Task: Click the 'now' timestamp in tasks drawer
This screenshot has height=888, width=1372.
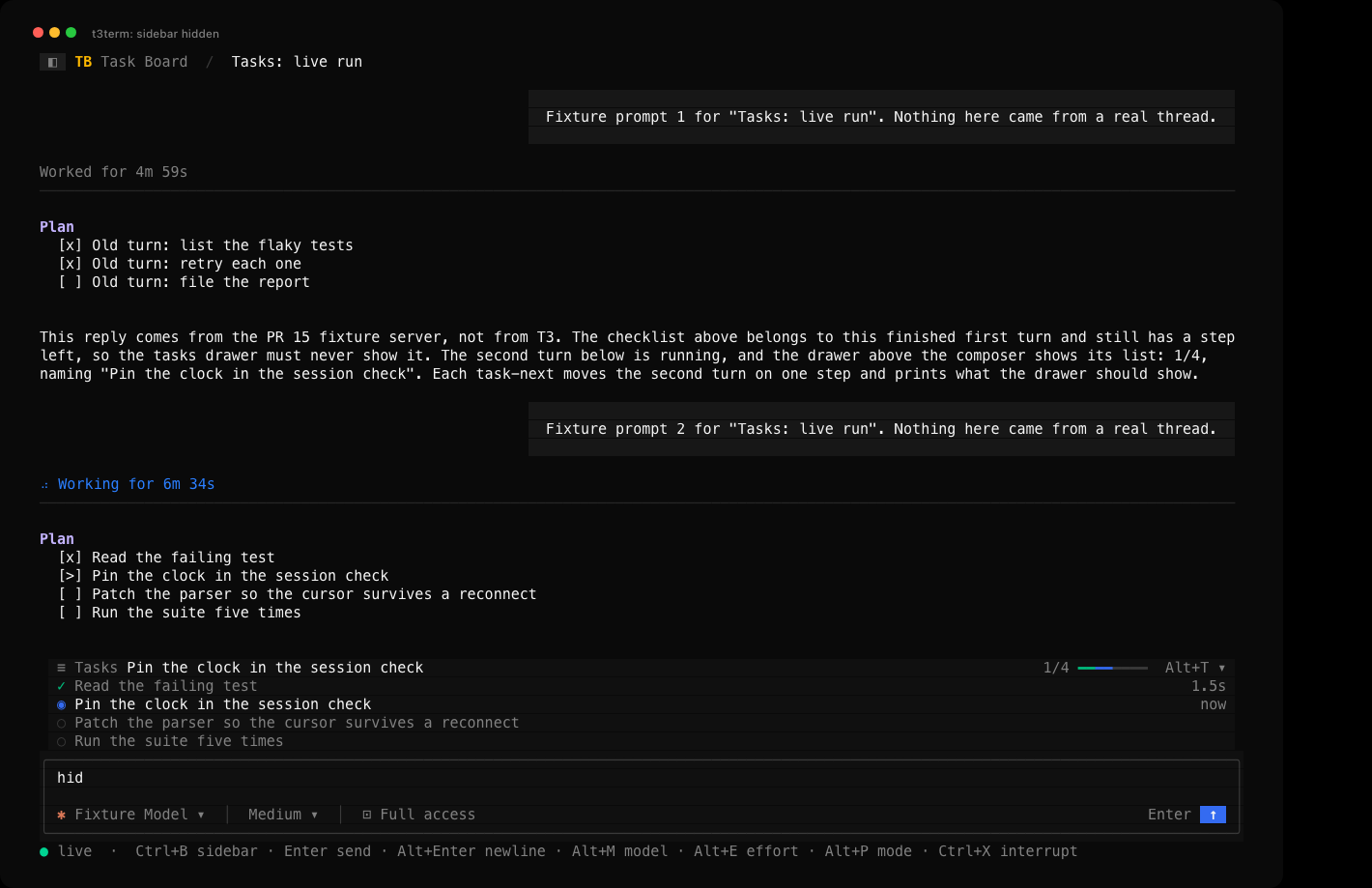Action: click(x=1214, y=704)
